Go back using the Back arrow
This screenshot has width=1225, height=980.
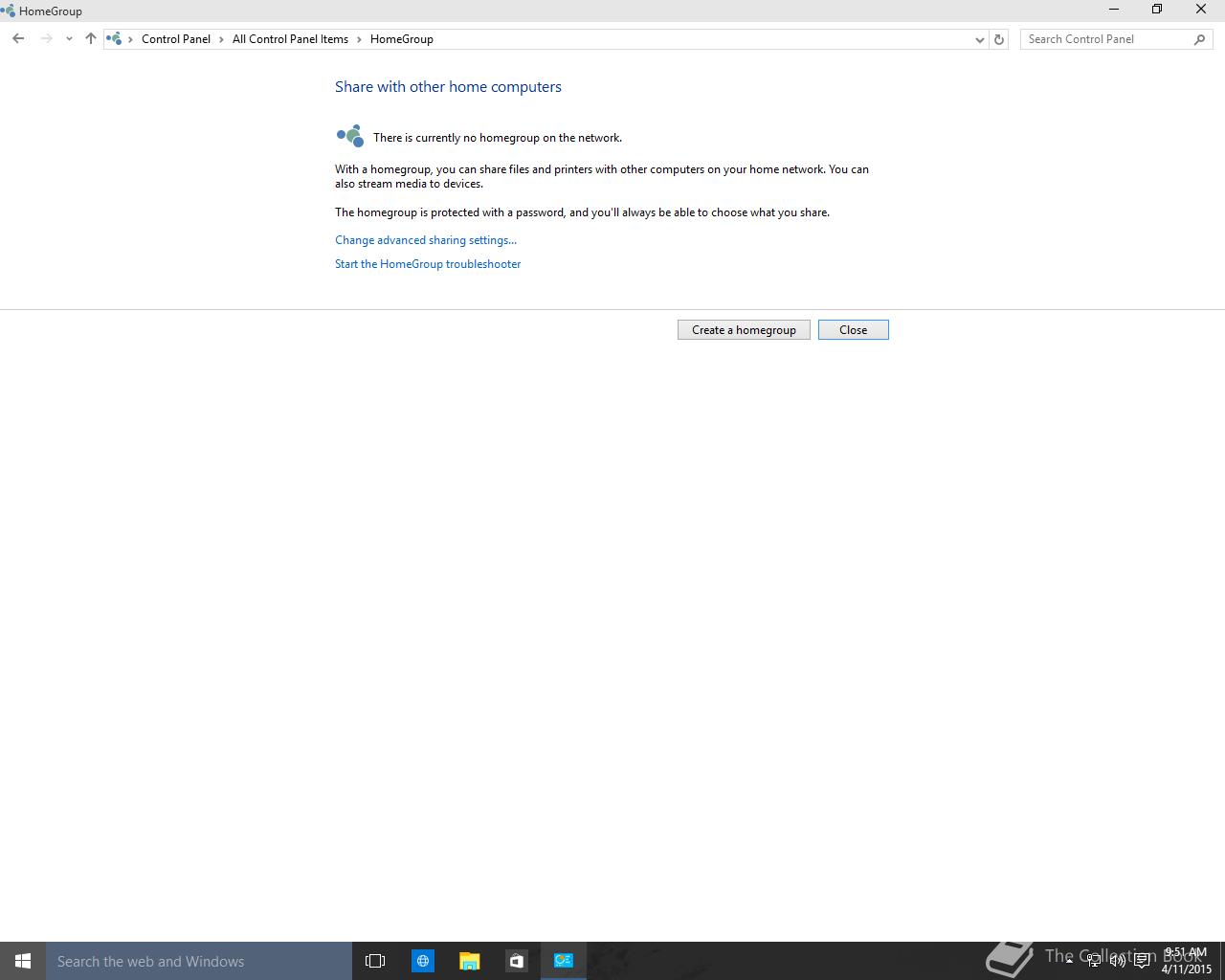tap(18, 39)
